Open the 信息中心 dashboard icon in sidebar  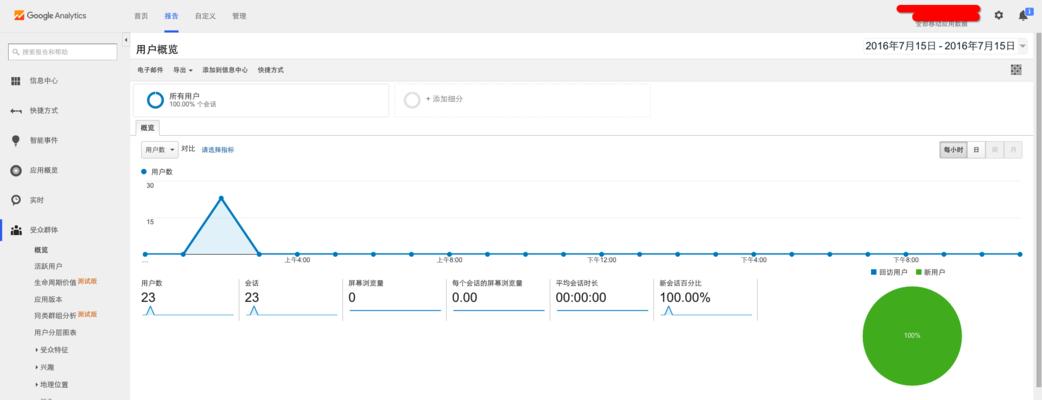[16, 81]
